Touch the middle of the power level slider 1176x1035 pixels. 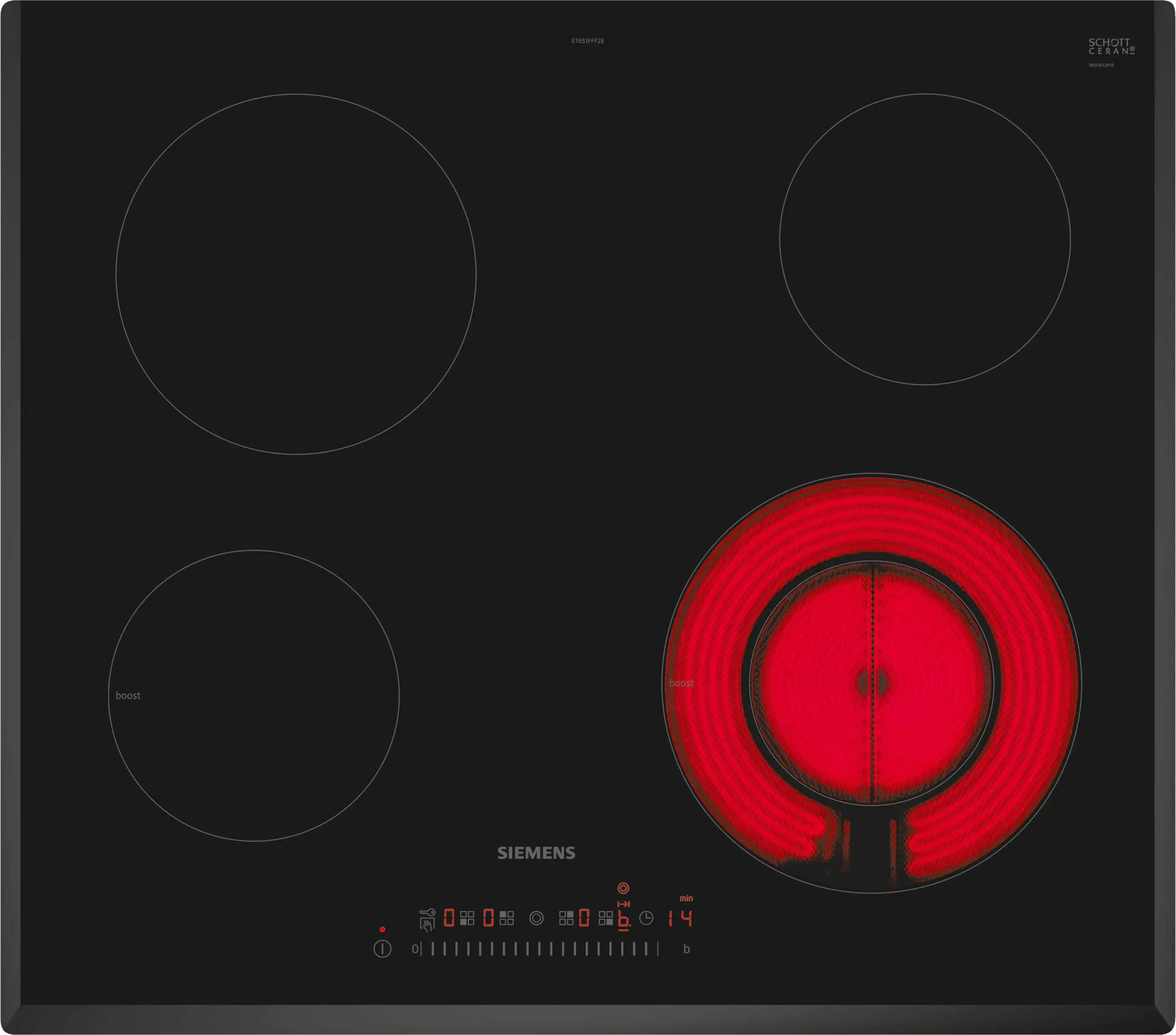pyautogui.click(x=540, y=949)
